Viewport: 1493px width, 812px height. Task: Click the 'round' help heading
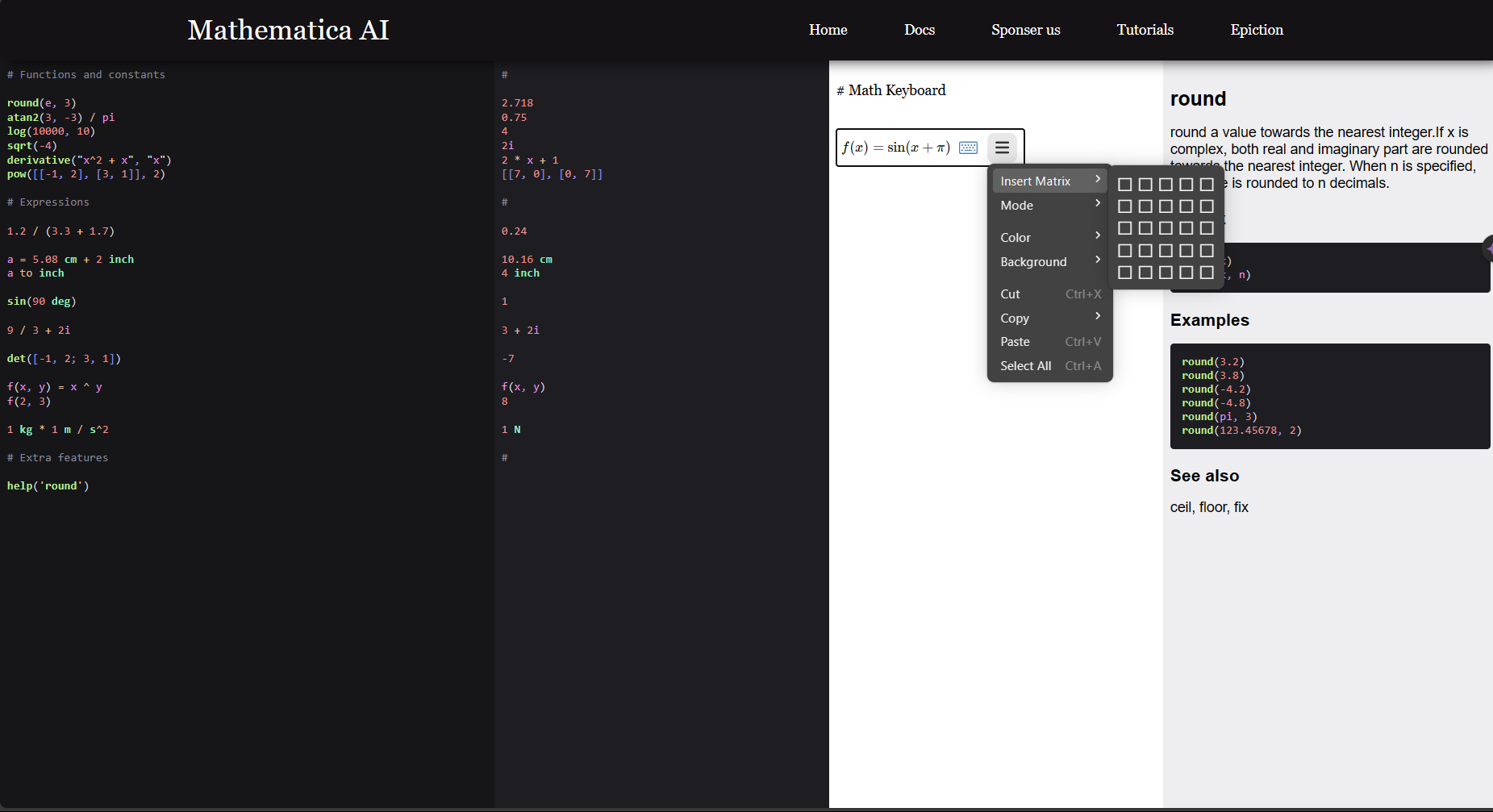(x=1198, y=98)
